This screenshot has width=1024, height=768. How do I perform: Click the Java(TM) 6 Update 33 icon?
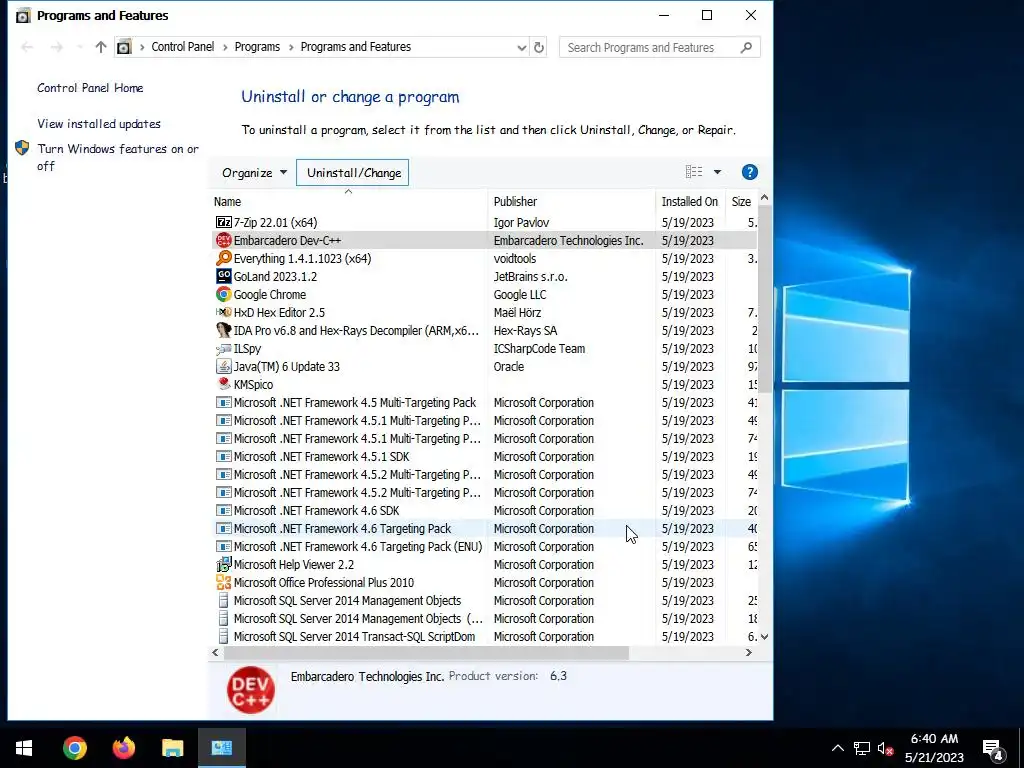pyautogui.click(x=223, y=366)
